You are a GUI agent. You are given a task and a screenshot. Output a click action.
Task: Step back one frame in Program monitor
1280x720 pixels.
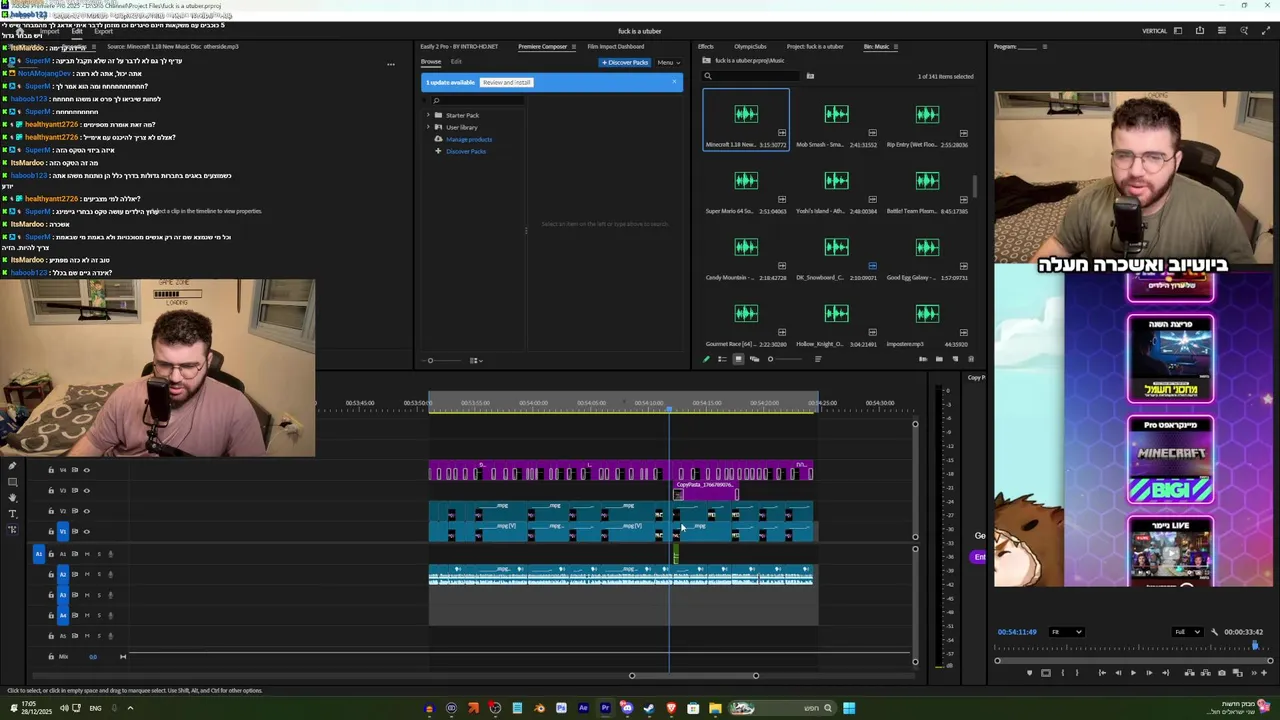click(1118, 673)
